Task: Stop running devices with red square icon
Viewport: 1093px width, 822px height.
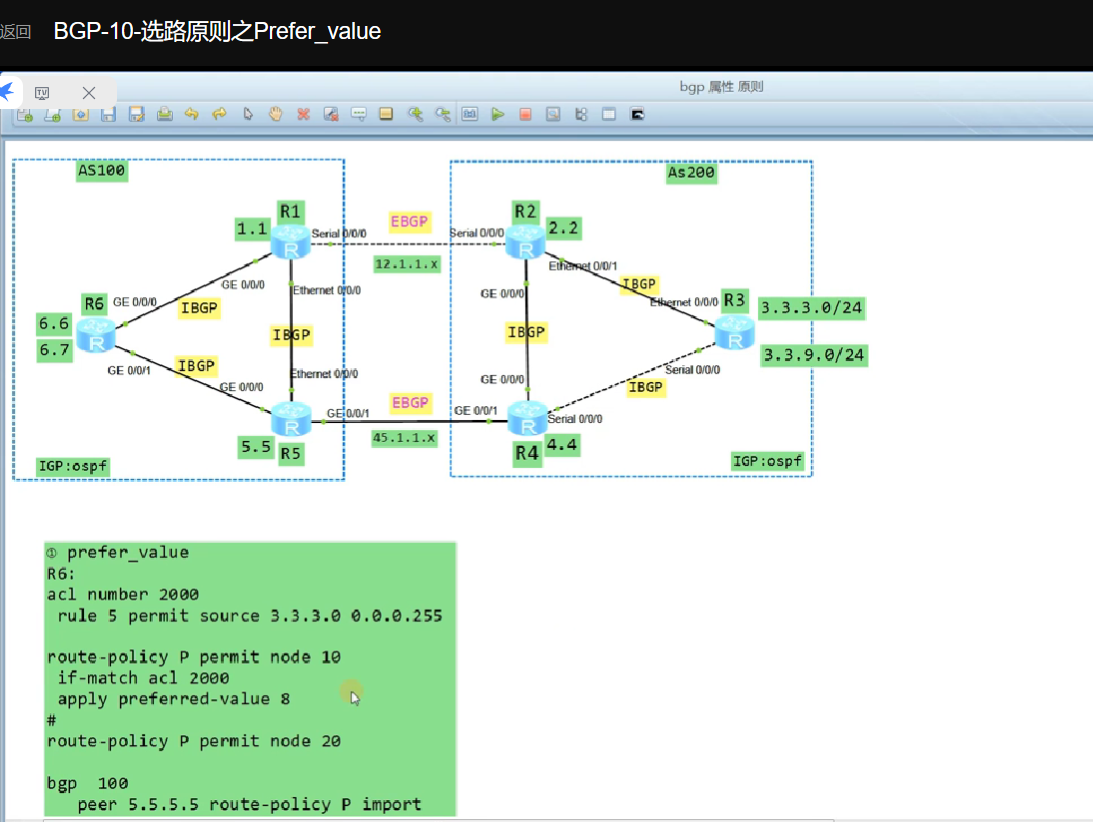Action: 524,114
